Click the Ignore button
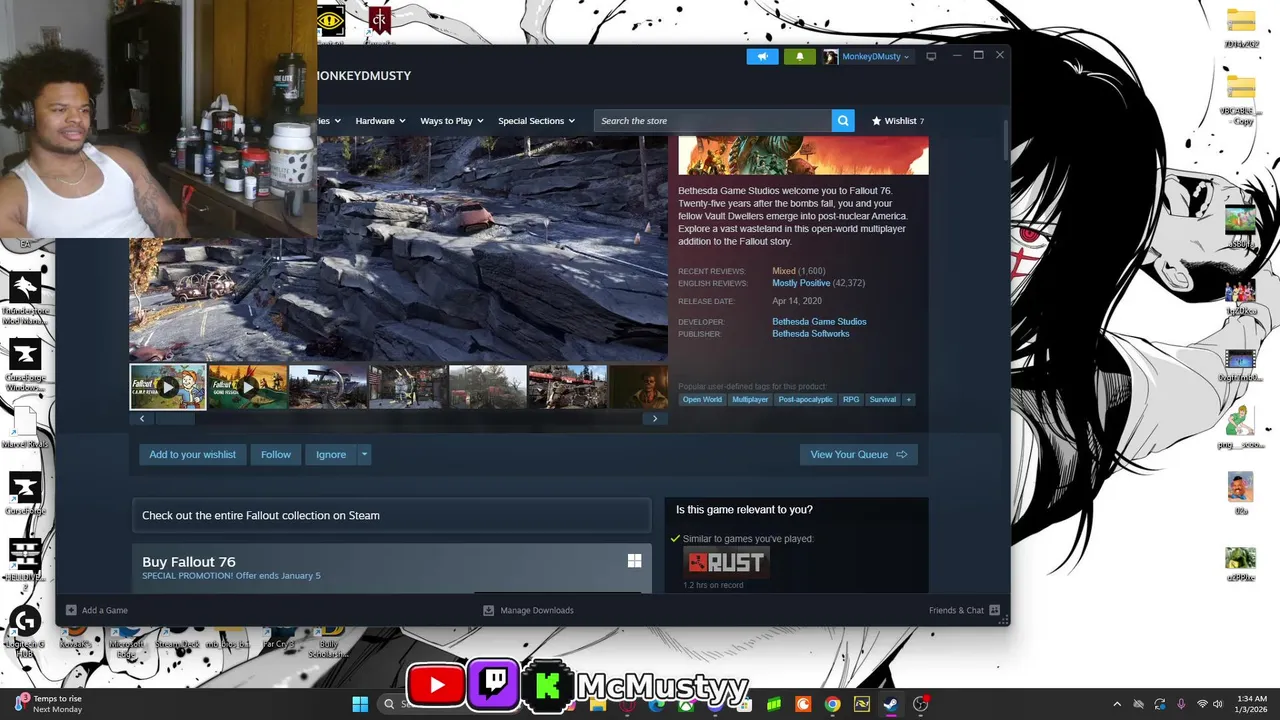The width and height of the screenshot is (1280, 720). (x=331, y=455)
